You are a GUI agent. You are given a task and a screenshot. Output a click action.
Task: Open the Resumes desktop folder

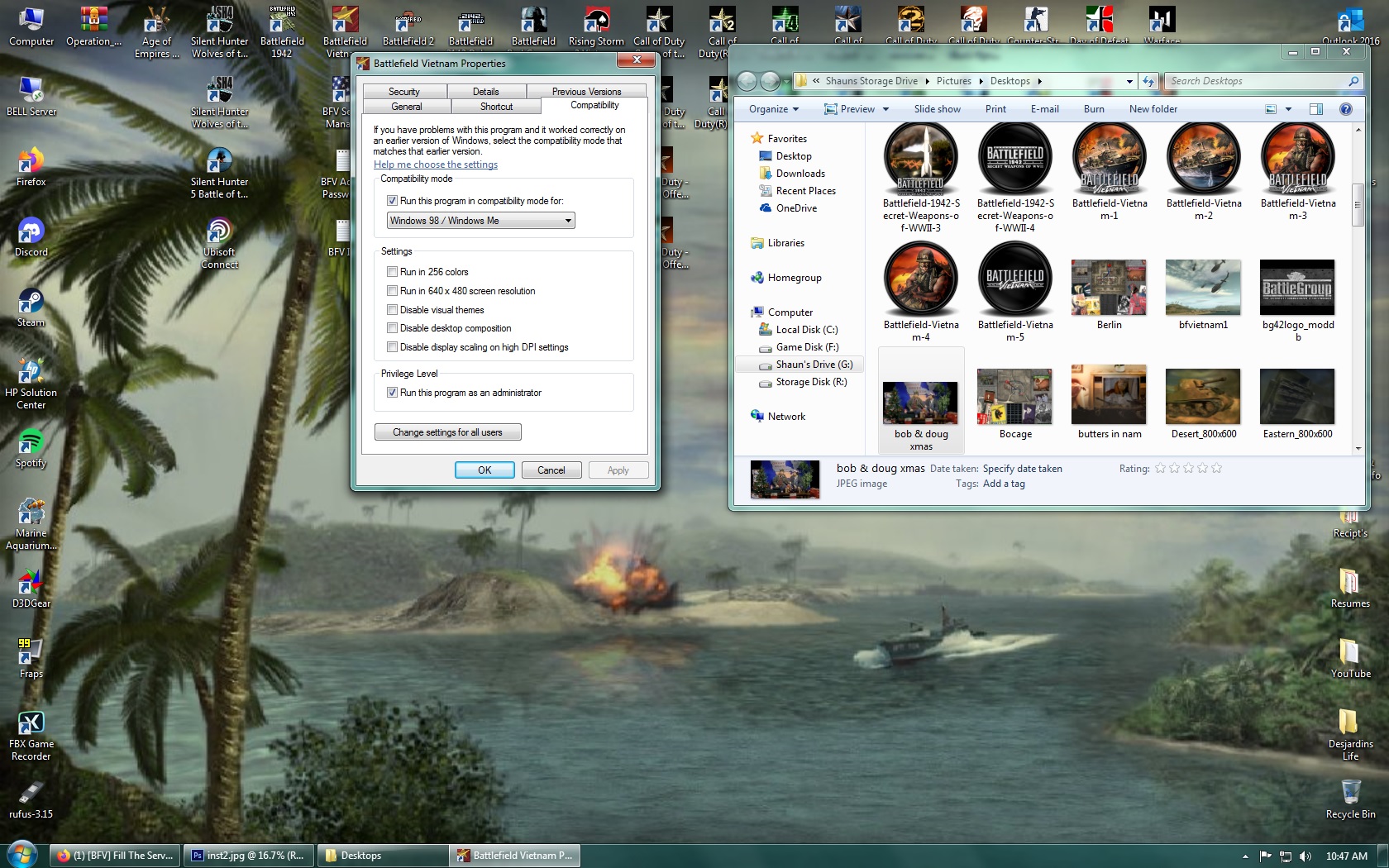point(1351,589)
